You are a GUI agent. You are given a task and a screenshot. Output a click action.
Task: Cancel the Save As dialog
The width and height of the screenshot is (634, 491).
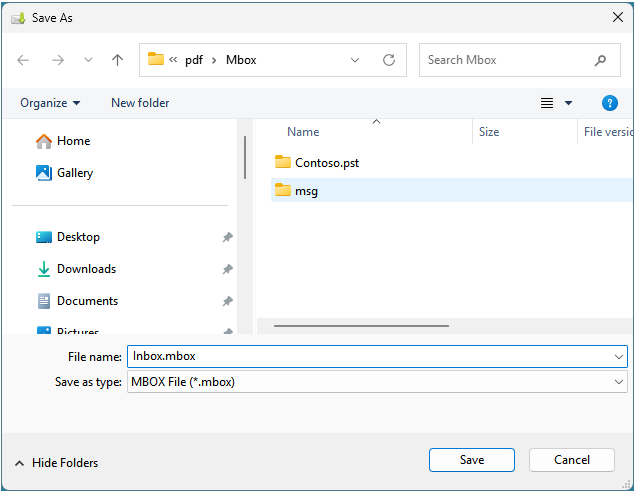[x=571, y=460]
